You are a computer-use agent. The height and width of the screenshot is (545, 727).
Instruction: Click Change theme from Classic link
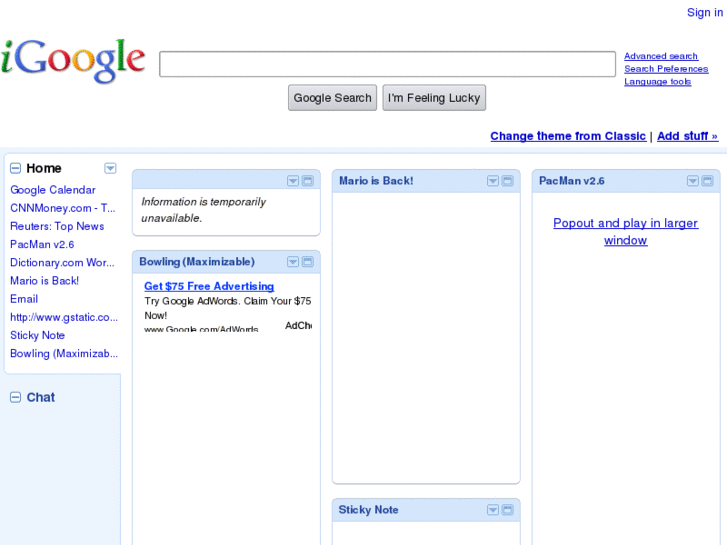pos(568,136)
